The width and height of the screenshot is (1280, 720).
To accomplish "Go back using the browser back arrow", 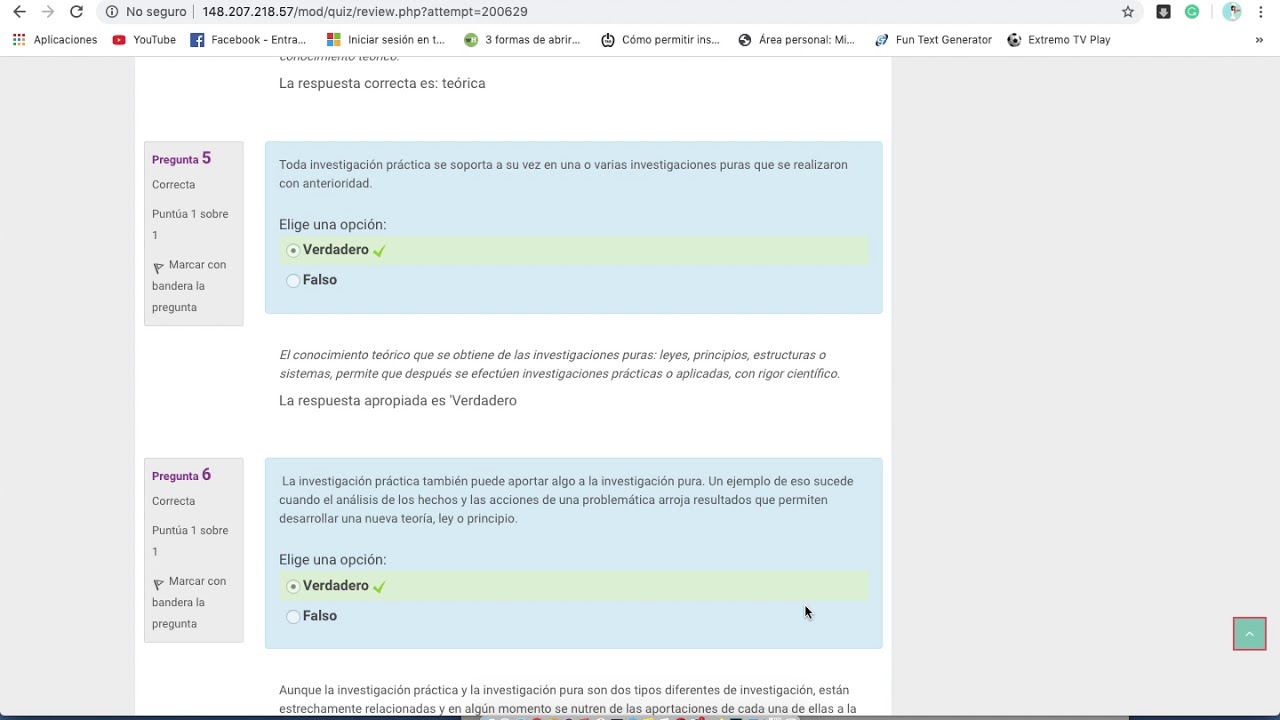I will pos(19,12).
